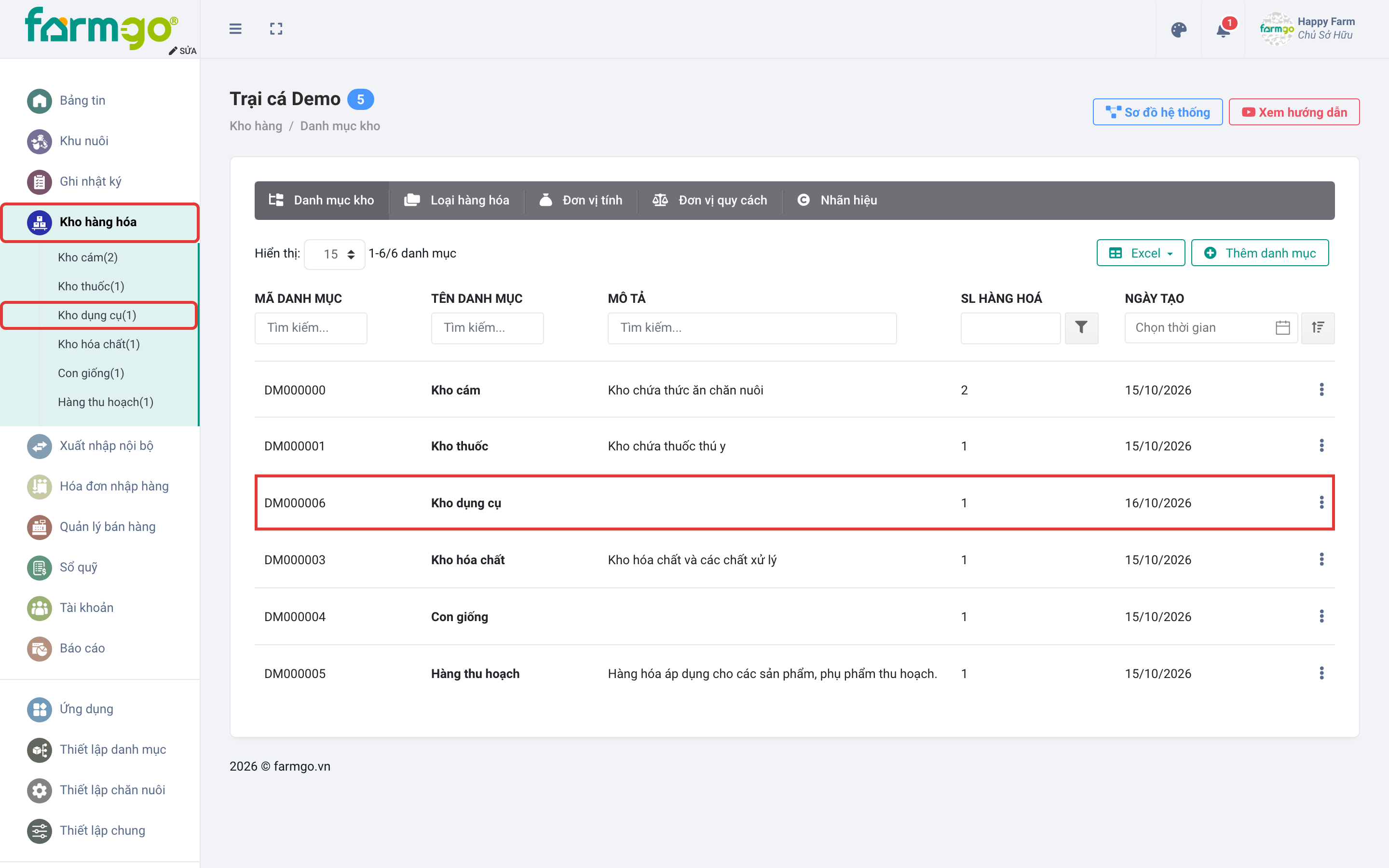
Task: Open options menu for Kho dụng cụ row
Action: pos(1321,503)
